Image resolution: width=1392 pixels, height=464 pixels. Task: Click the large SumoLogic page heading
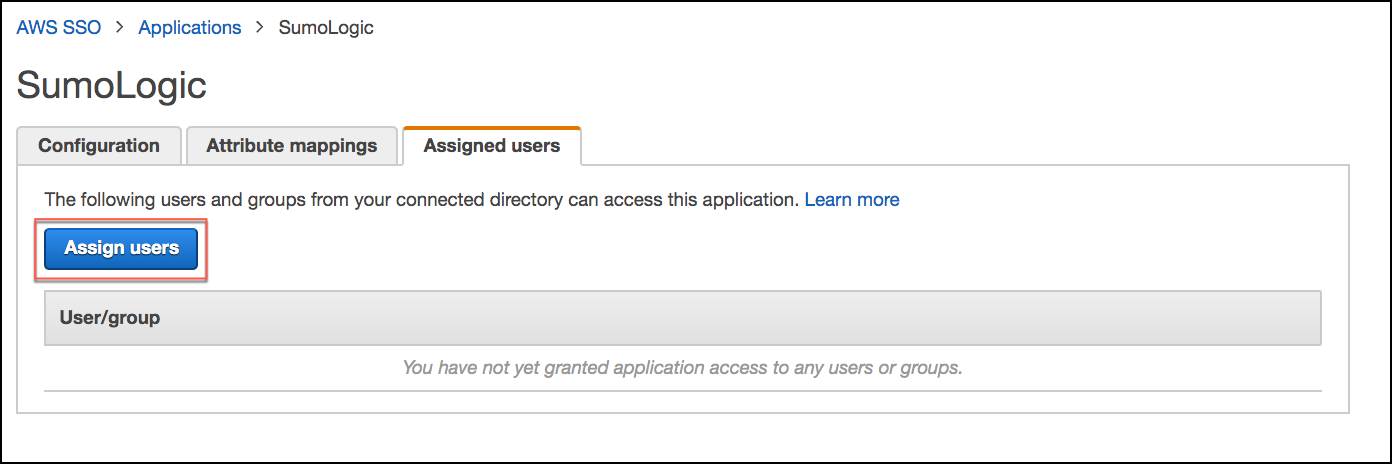112,86
